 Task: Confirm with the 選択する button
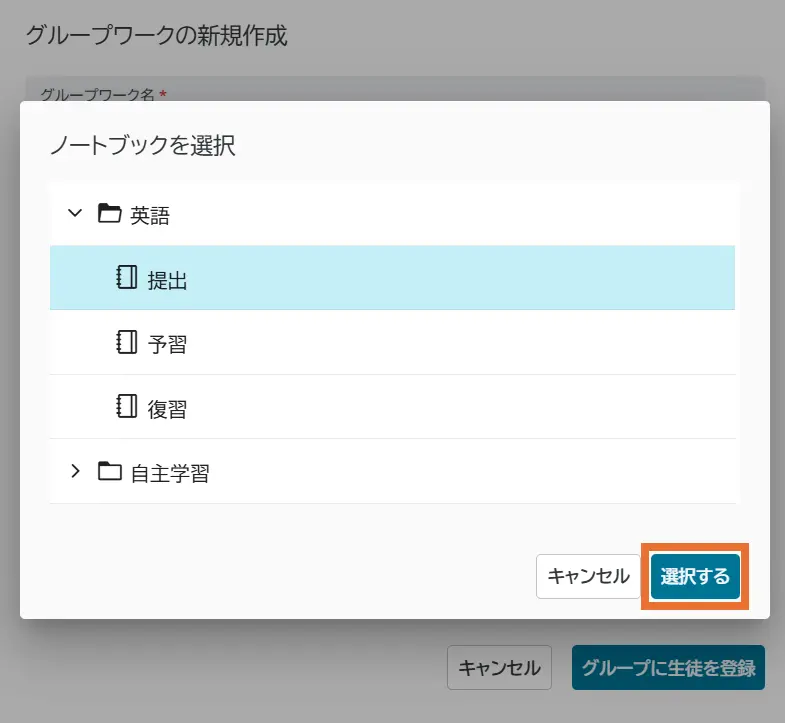[x=695, y=576]
